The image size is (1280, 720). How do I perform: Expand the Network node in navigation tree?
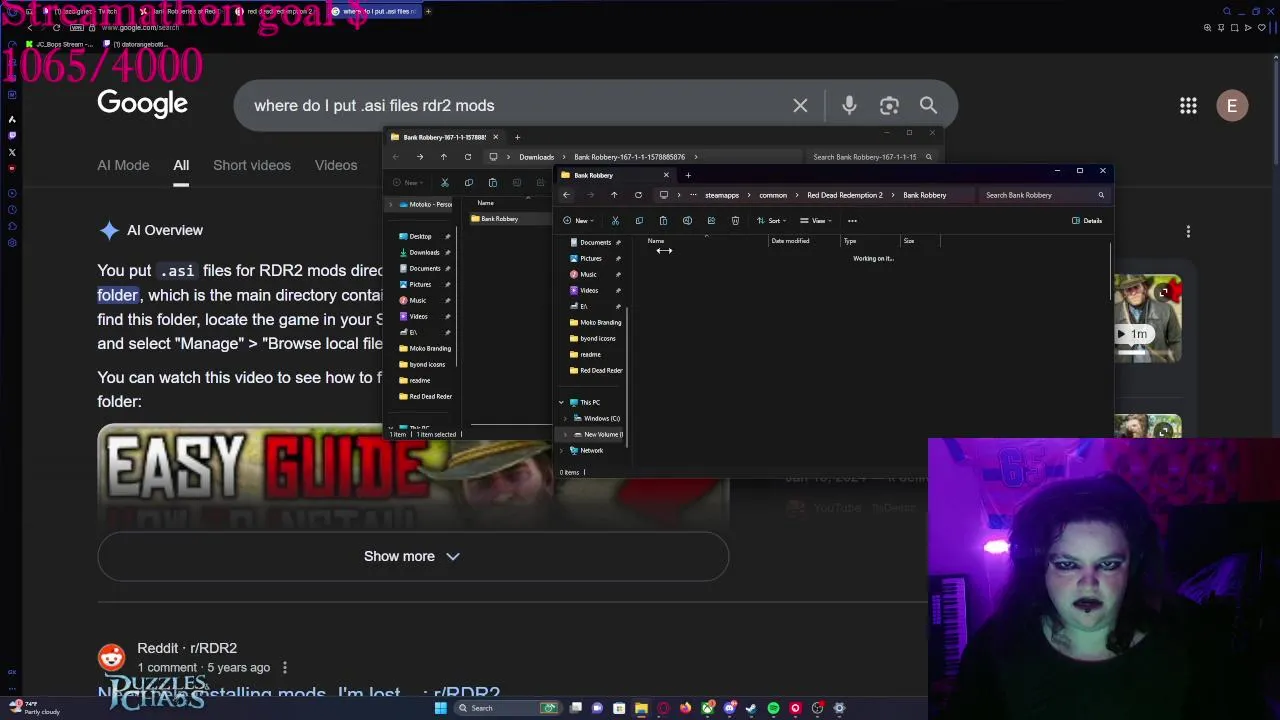[561, 450]
